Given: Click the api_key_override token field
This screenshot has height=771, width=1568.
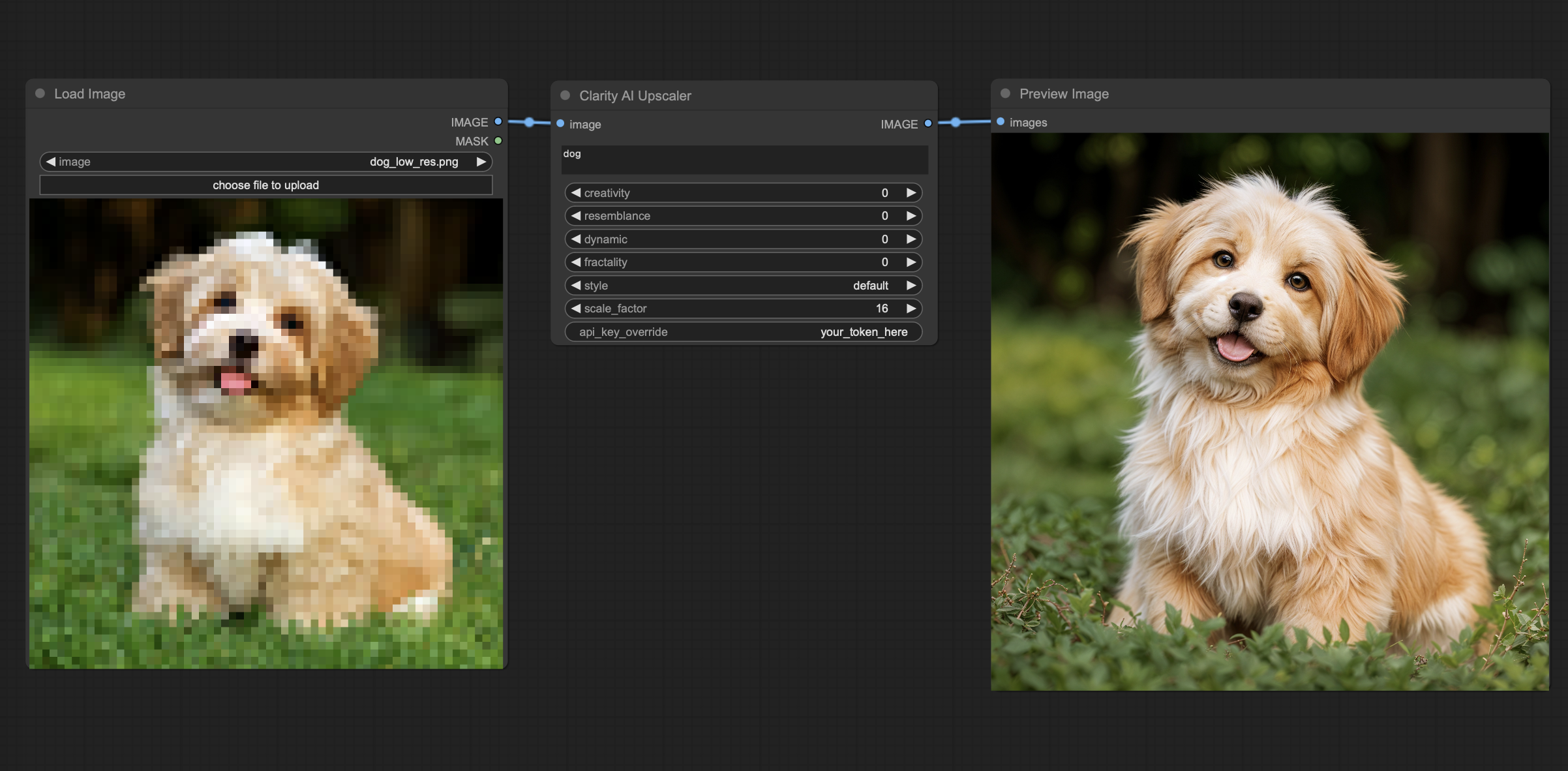Looking at the screenshot, I should (742, 332).
